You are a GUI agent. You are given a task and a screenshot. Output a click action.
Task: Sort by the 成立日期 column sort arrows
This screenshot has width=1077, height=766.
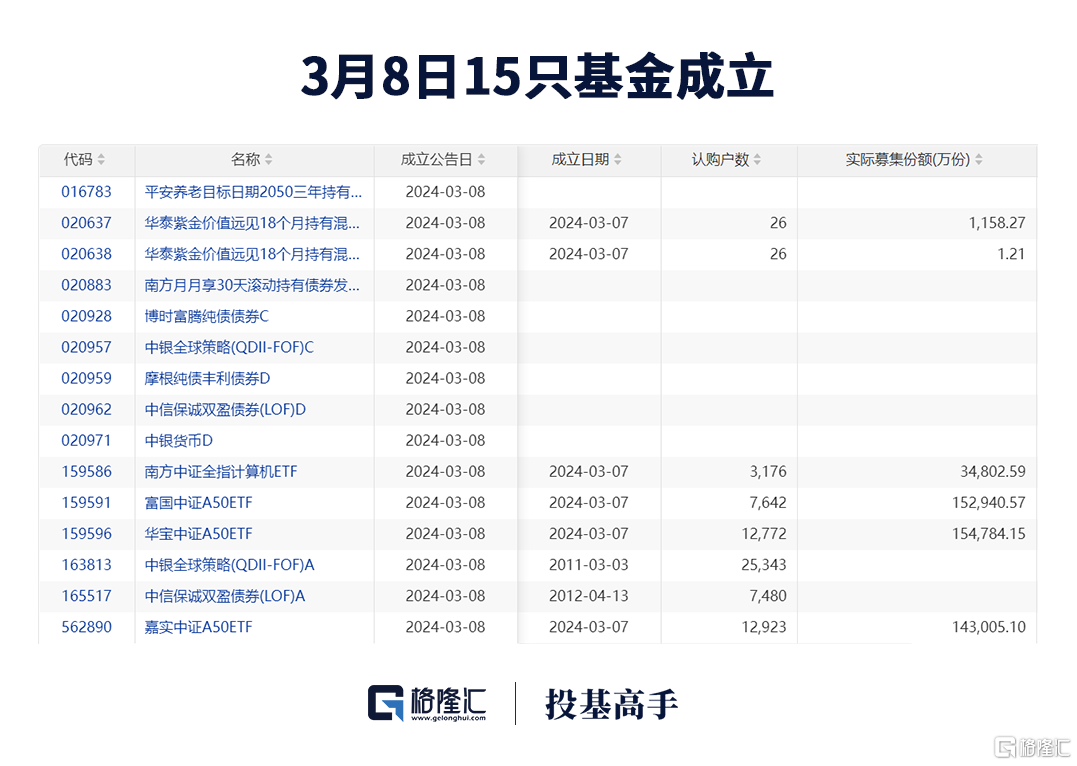617,159
